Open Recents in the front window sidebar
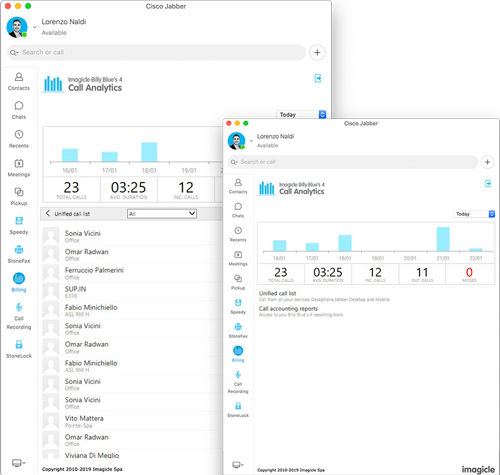 238,234
